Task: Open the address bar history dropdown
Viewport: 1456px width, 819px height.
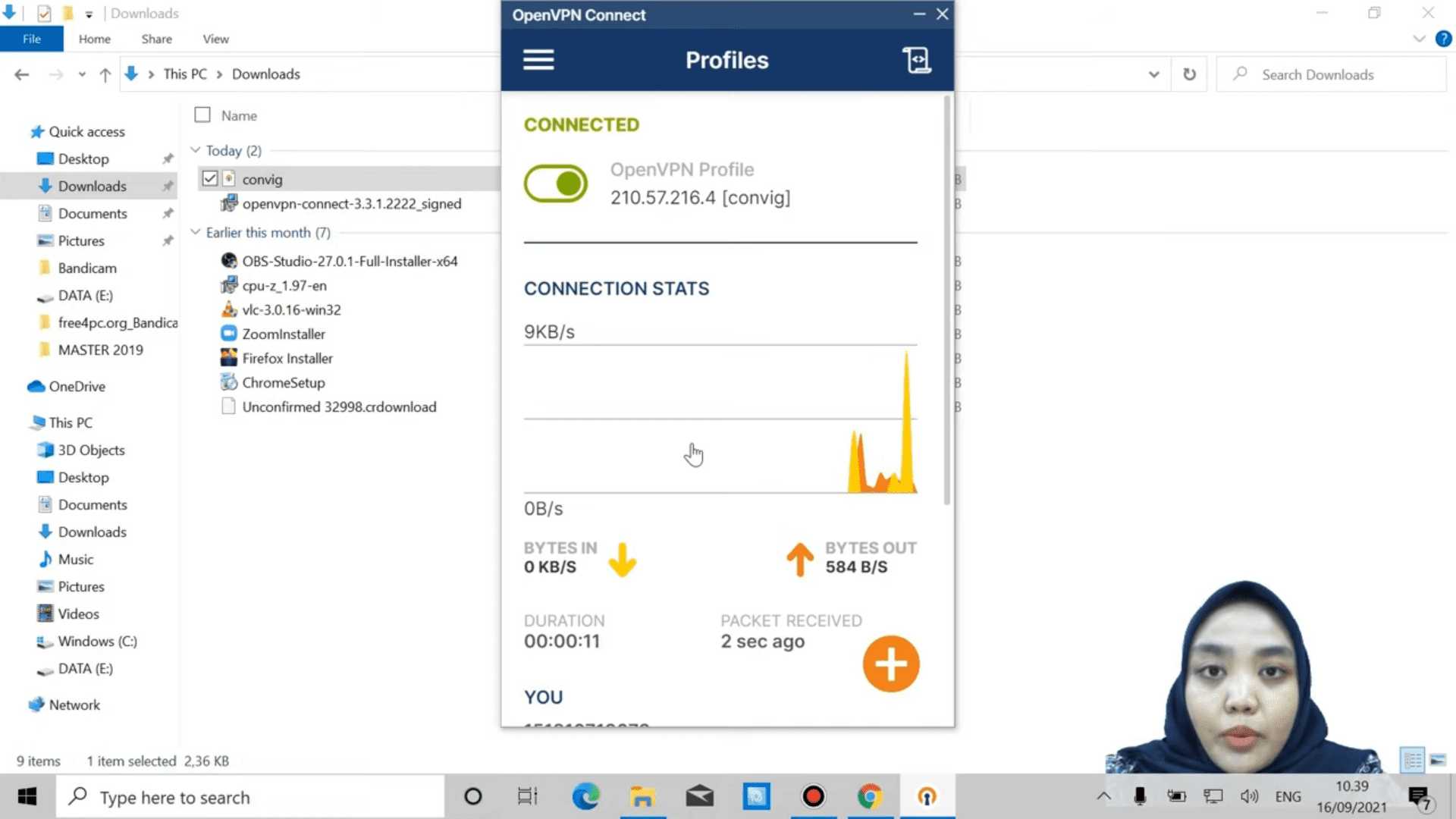Action: coord(1153,74)
